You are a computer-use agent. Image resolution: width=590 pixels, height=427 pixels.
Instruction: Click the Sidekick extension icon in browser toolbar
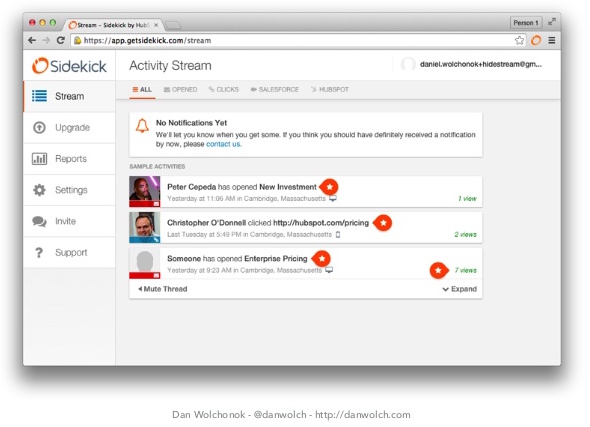[536, 40]
